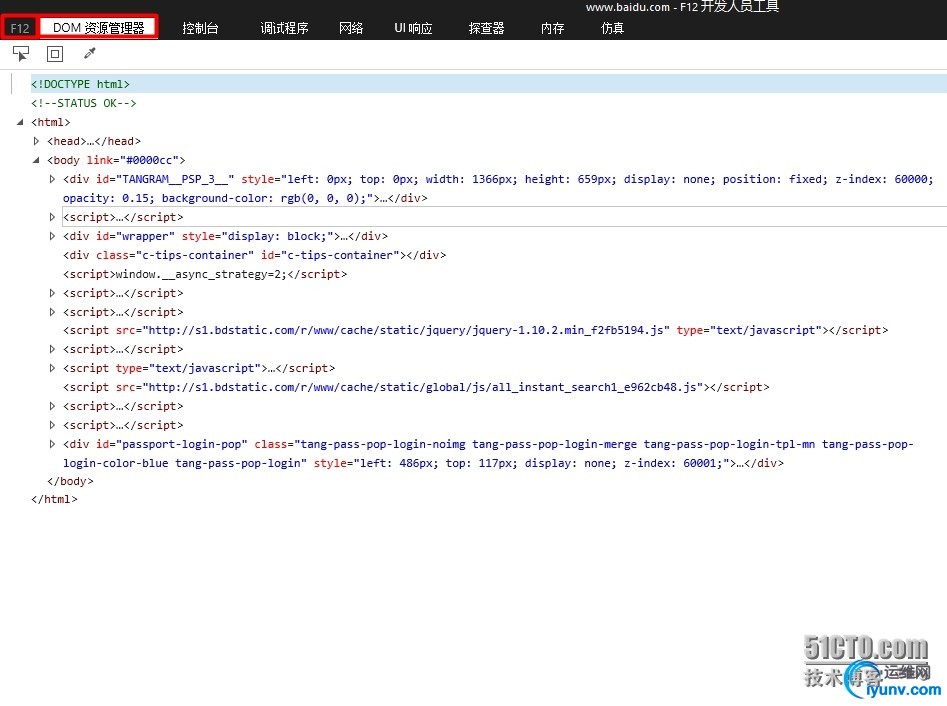Select the jquery-1.10.2.min script line
947x706 pixels.
(475, 330)
